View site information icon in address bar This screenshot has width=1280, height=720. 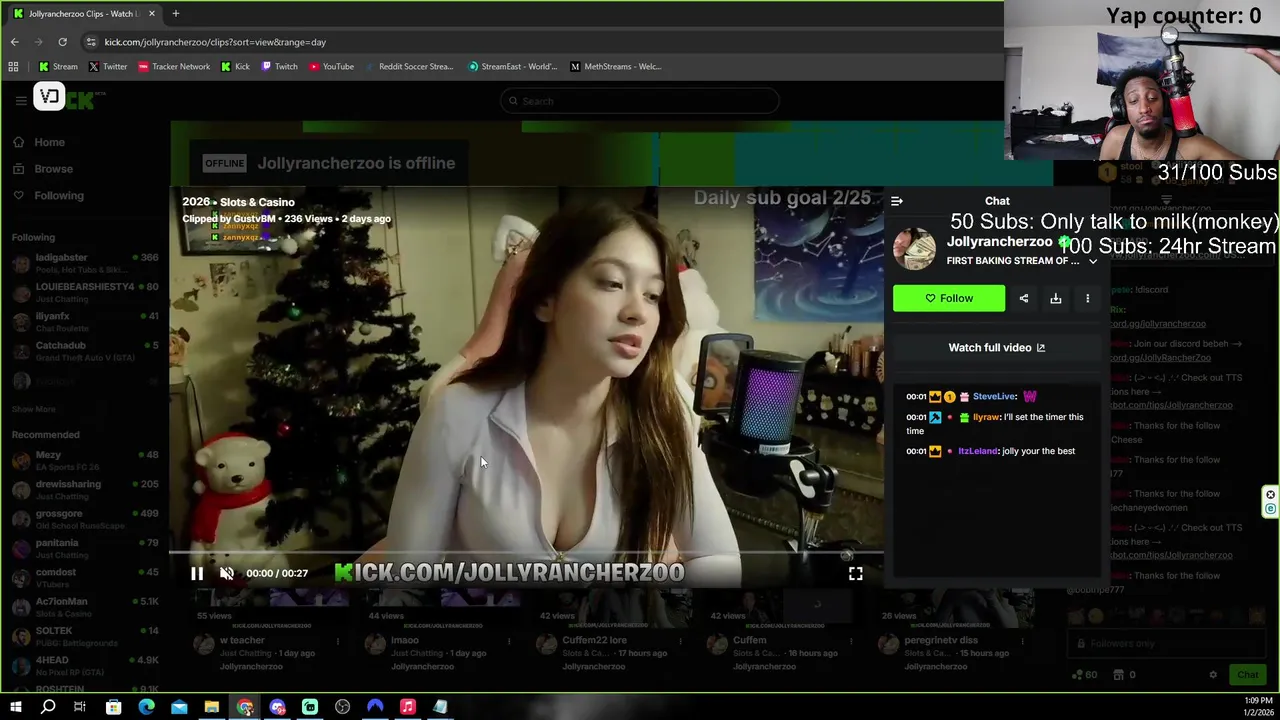[91, 42]
